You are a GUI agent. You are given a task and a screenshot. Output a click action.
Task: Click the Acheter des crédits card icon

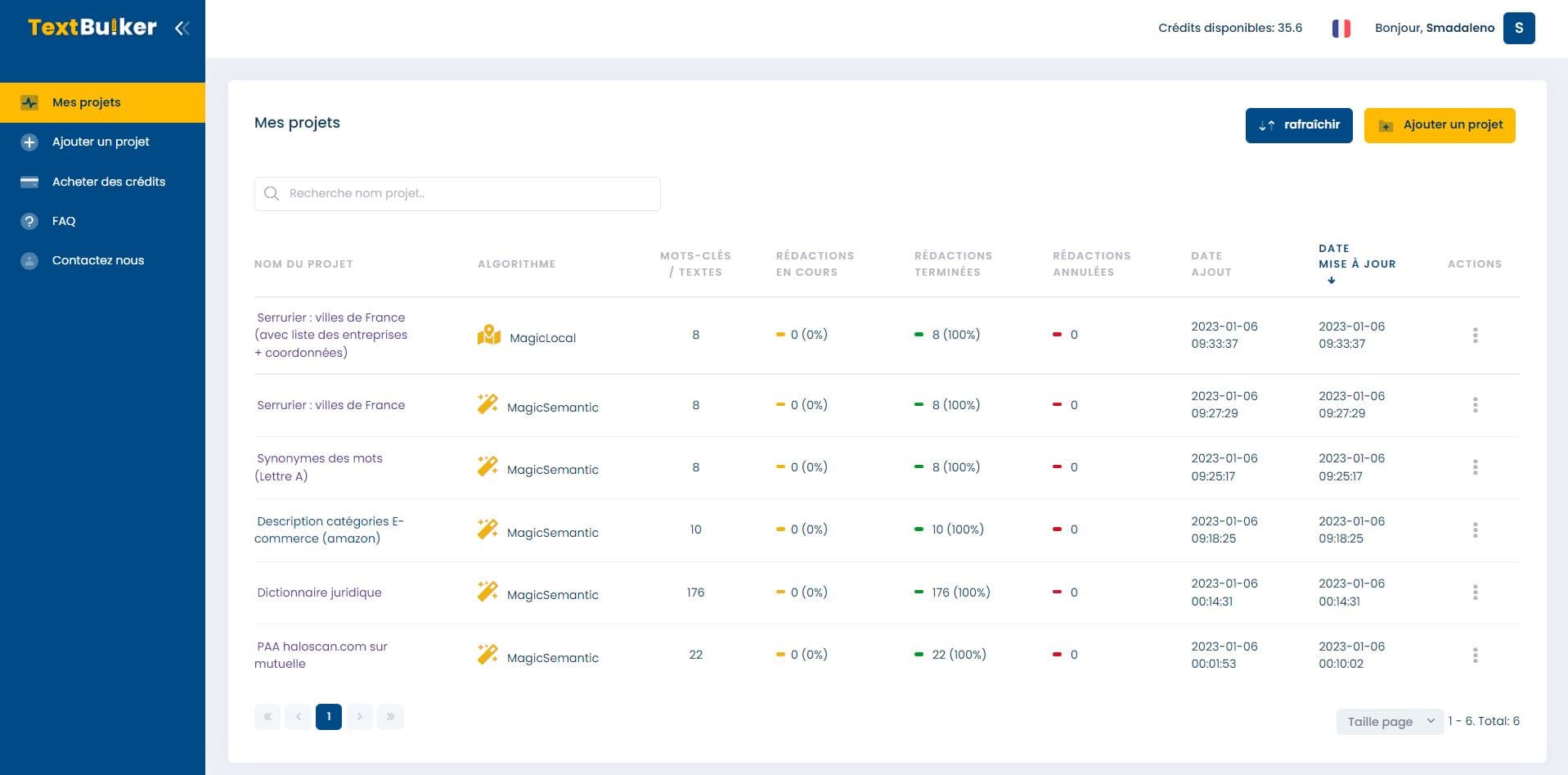tap(29, 181)
